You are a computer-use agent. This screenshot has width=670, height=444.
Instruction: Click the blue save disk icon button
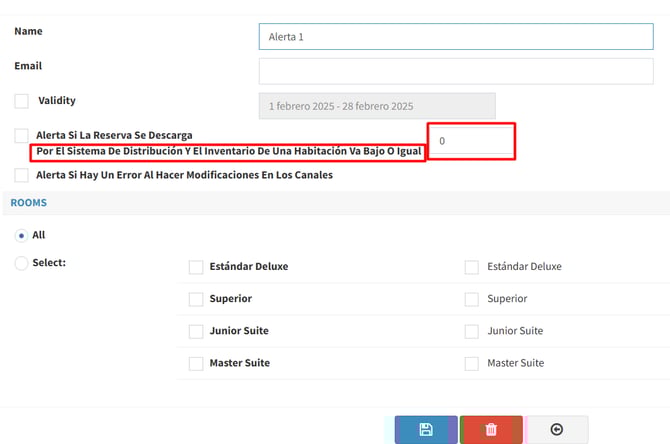pos(426,429)
